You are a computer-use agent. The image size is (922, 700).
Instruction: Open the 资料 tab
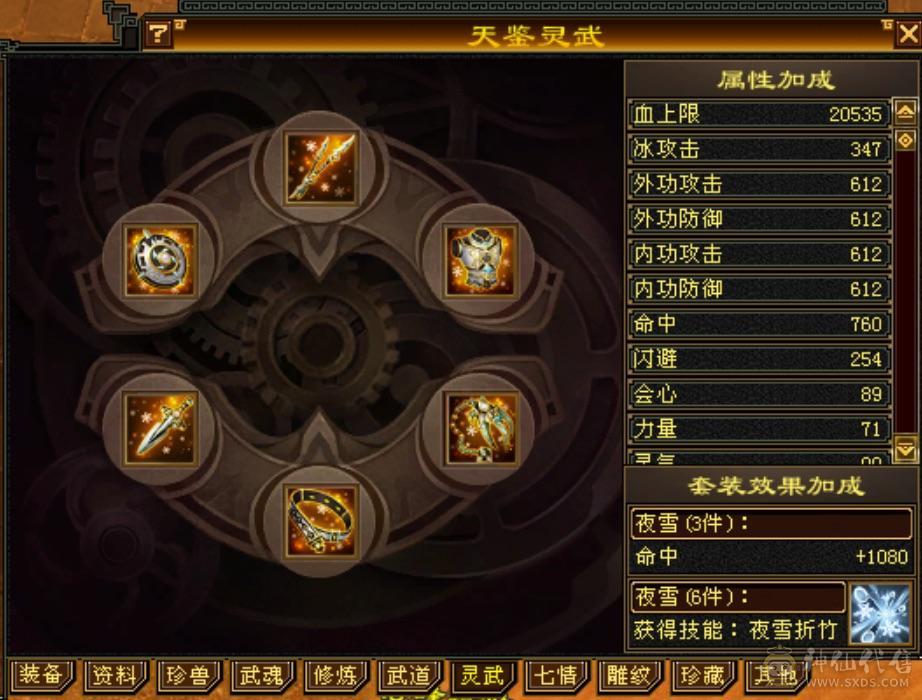pos(115,674)
